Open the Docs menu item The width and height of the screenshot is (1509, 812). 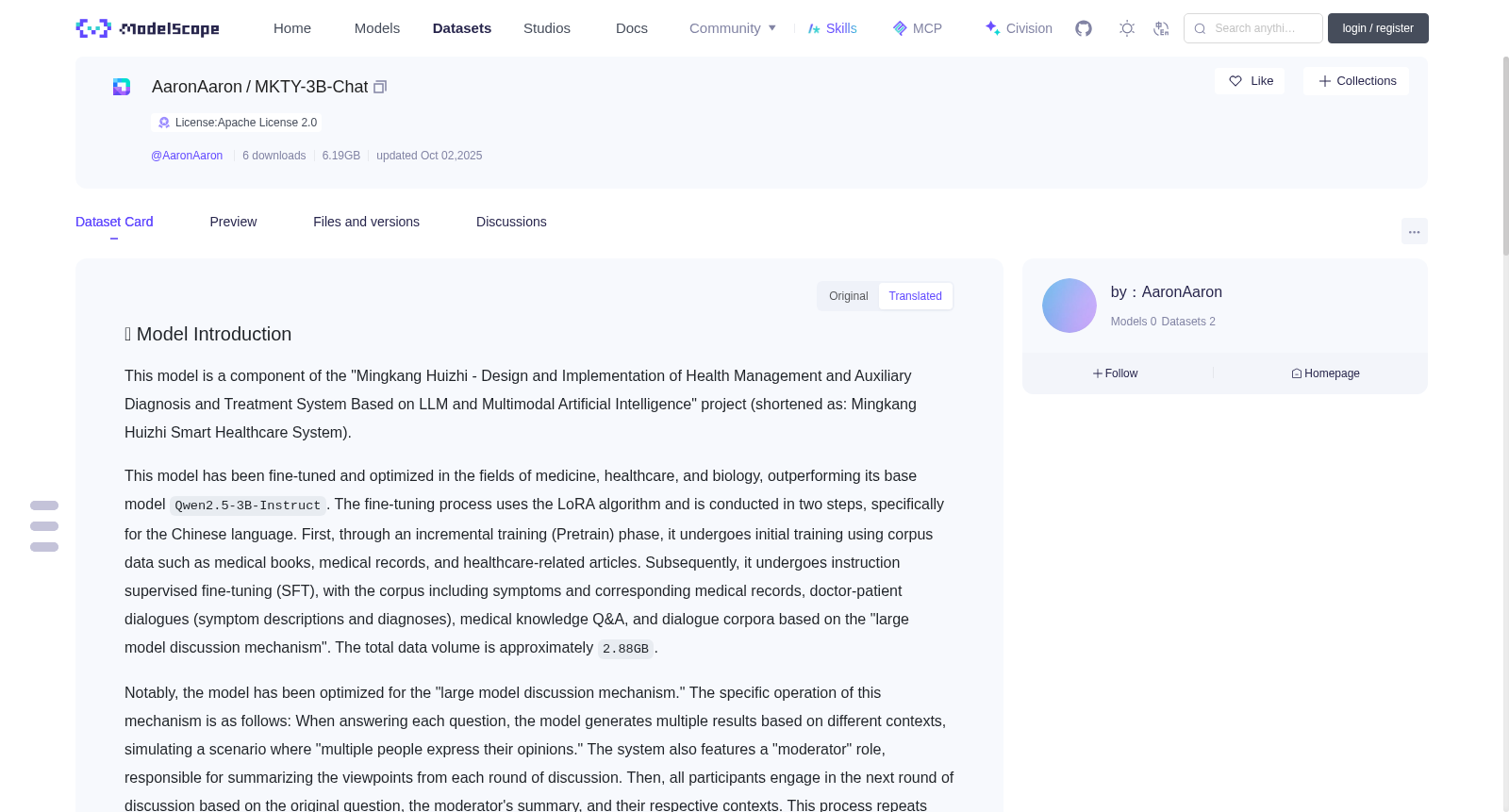coord(632,28)
